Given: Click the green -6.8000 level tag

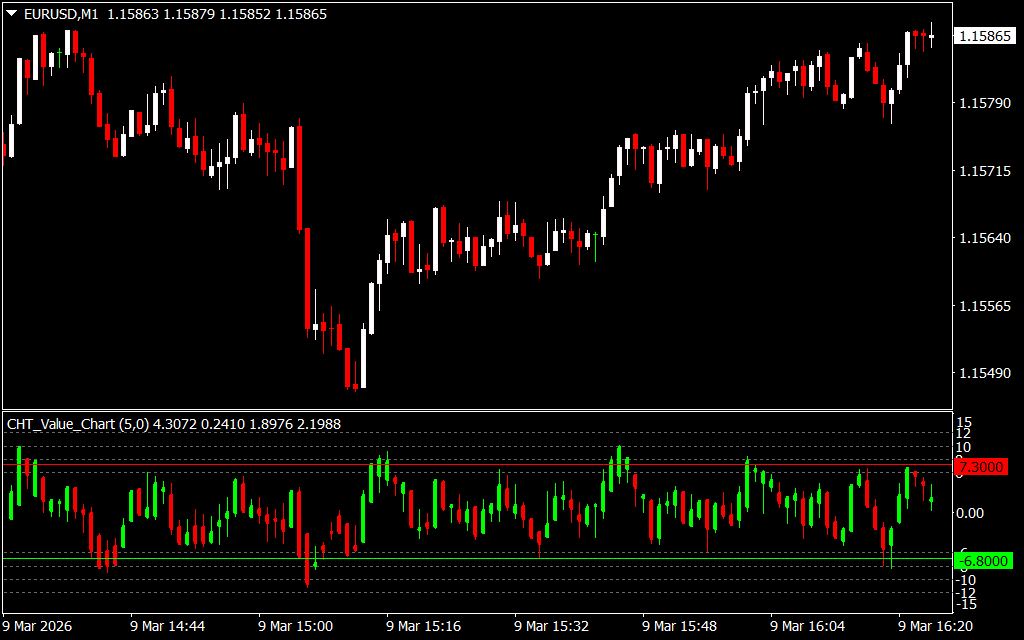Looking at the screenshot, I should pos(982,560).
